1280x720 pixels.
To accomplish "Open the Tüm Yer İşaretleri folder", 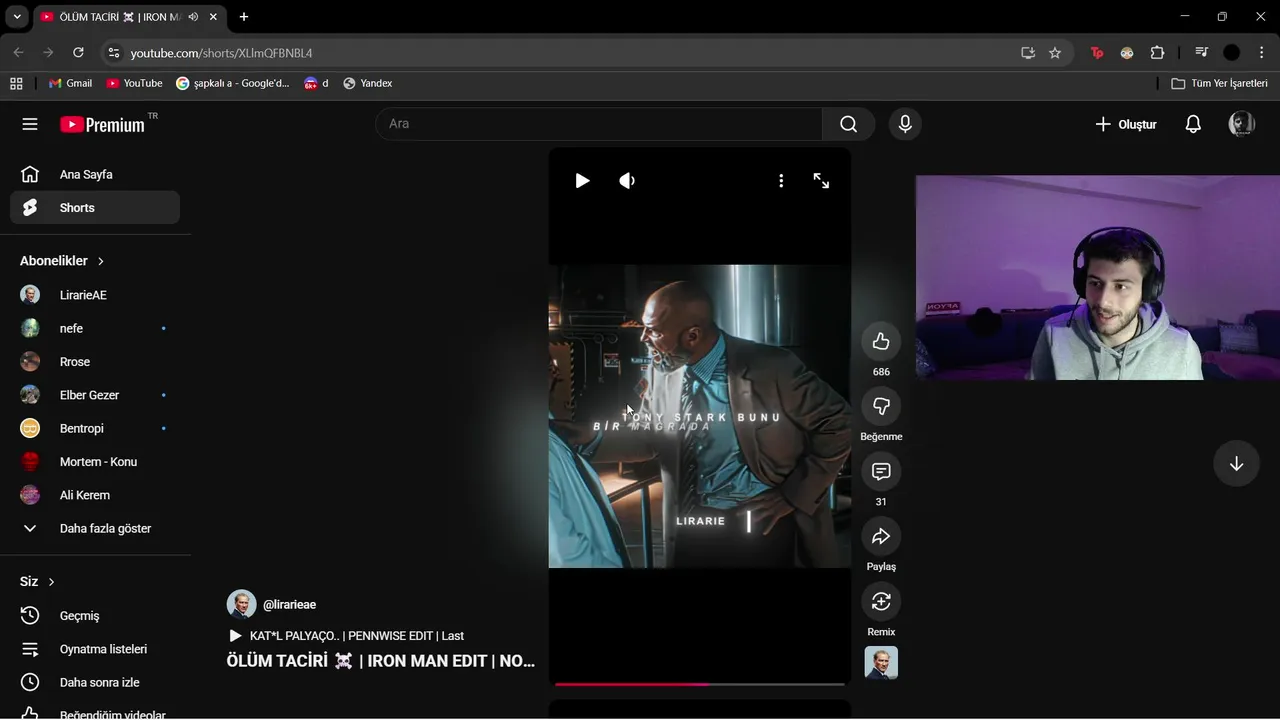I will click(1219, 84).
